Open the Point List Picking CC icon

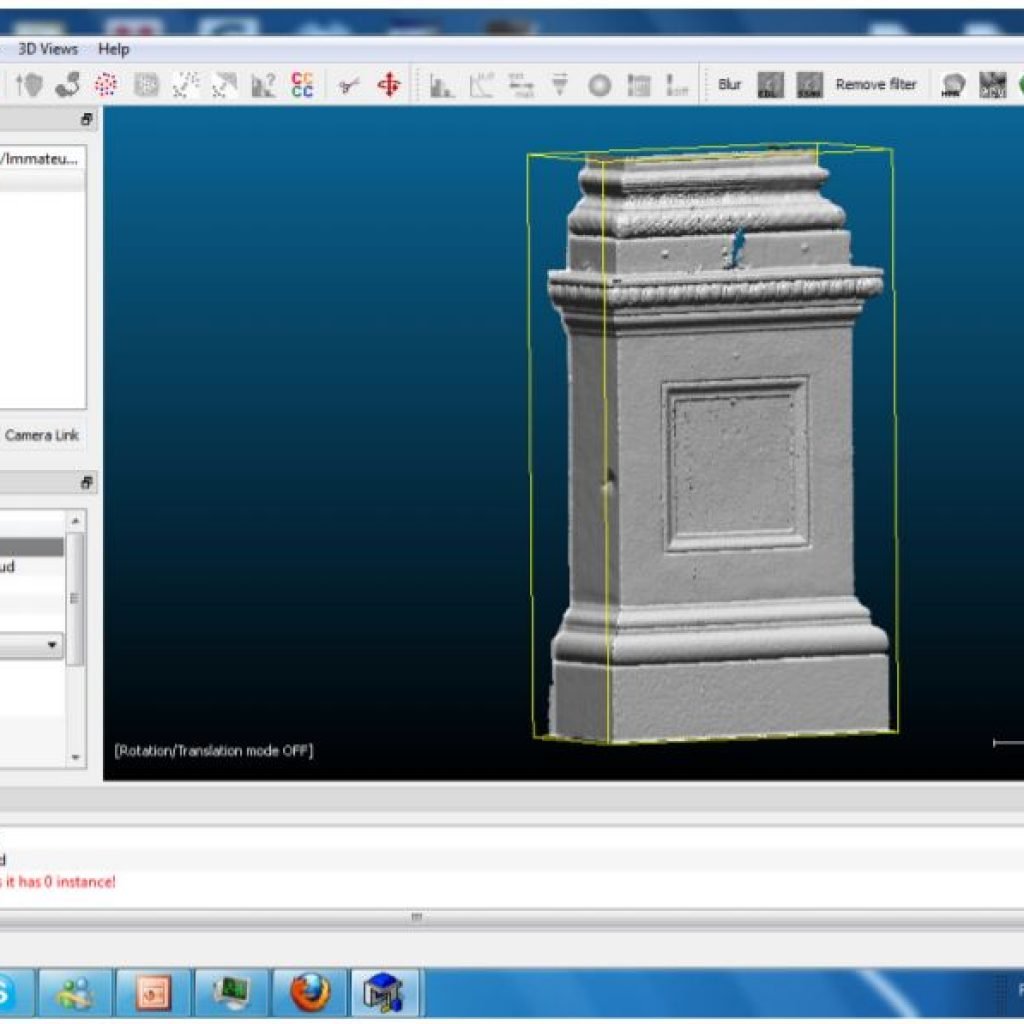302,84
